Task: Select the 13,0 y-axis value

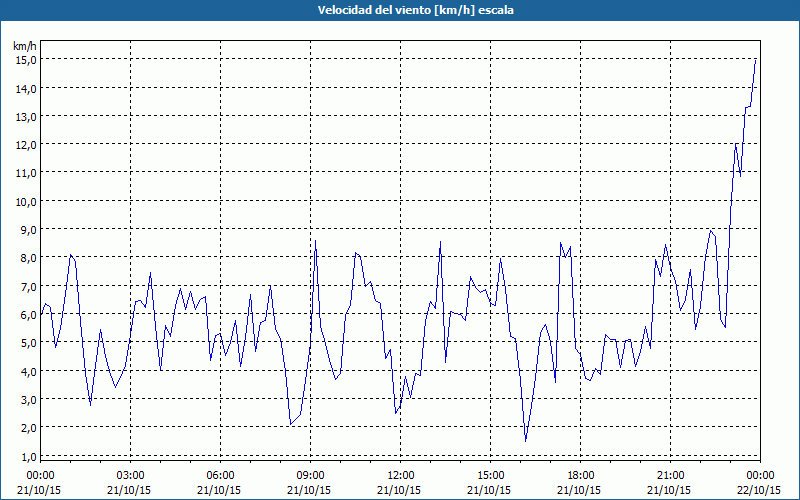Action: click(x=26, y=117)
